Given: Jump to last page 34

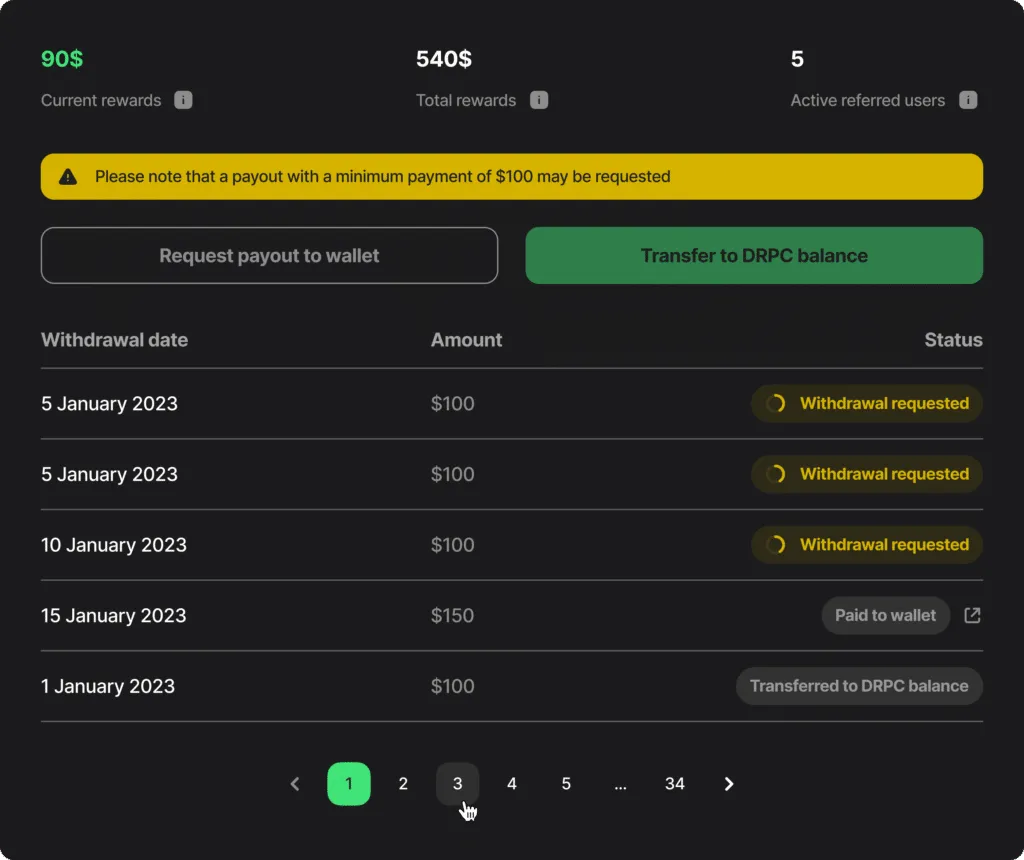Looking at the screenshot, I should point(675,784).
